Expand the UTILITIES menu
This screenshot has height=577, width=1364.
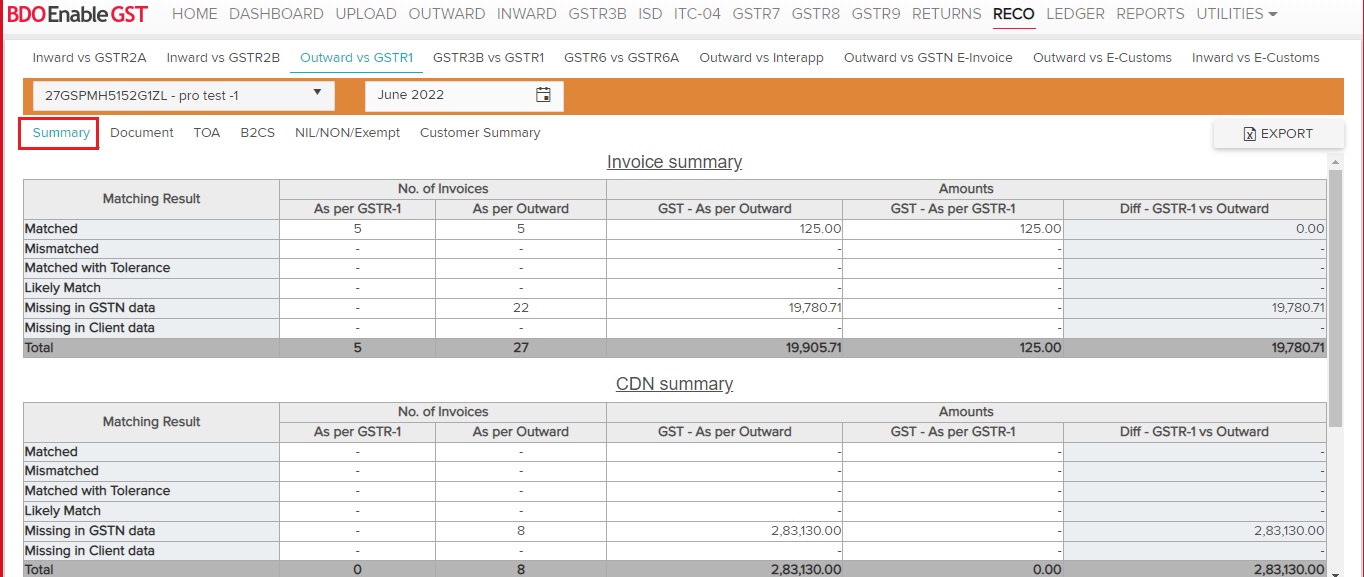click(x=1236, y=14)
